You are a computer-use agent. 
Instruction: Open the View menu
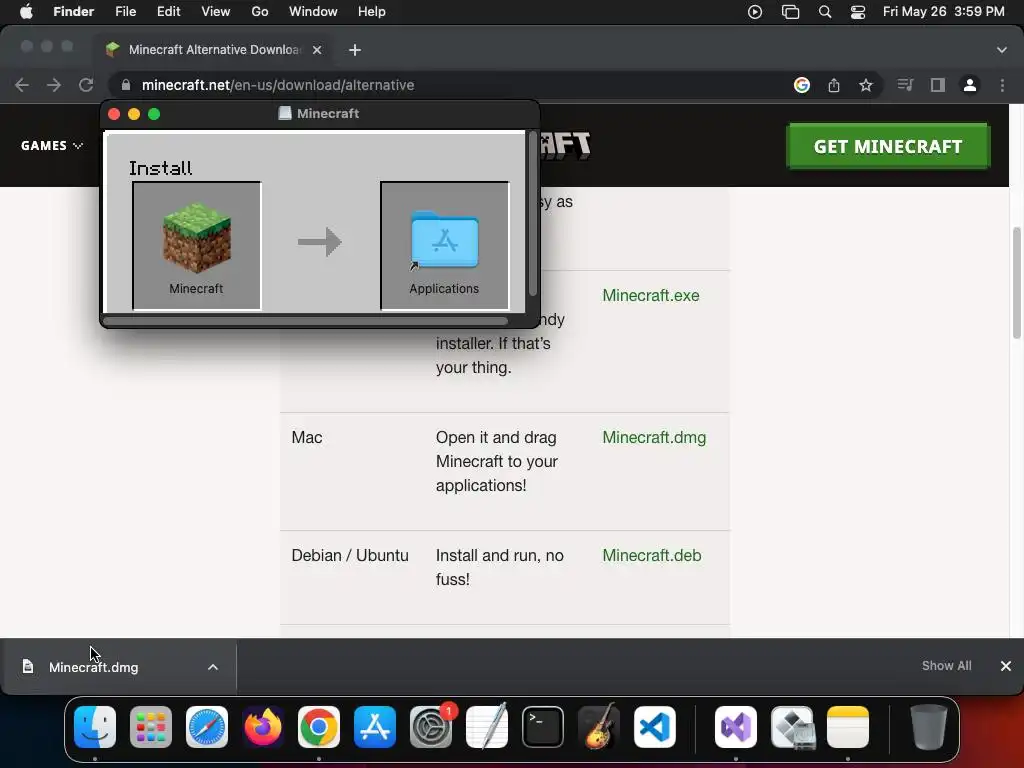[x=216, y=12]
